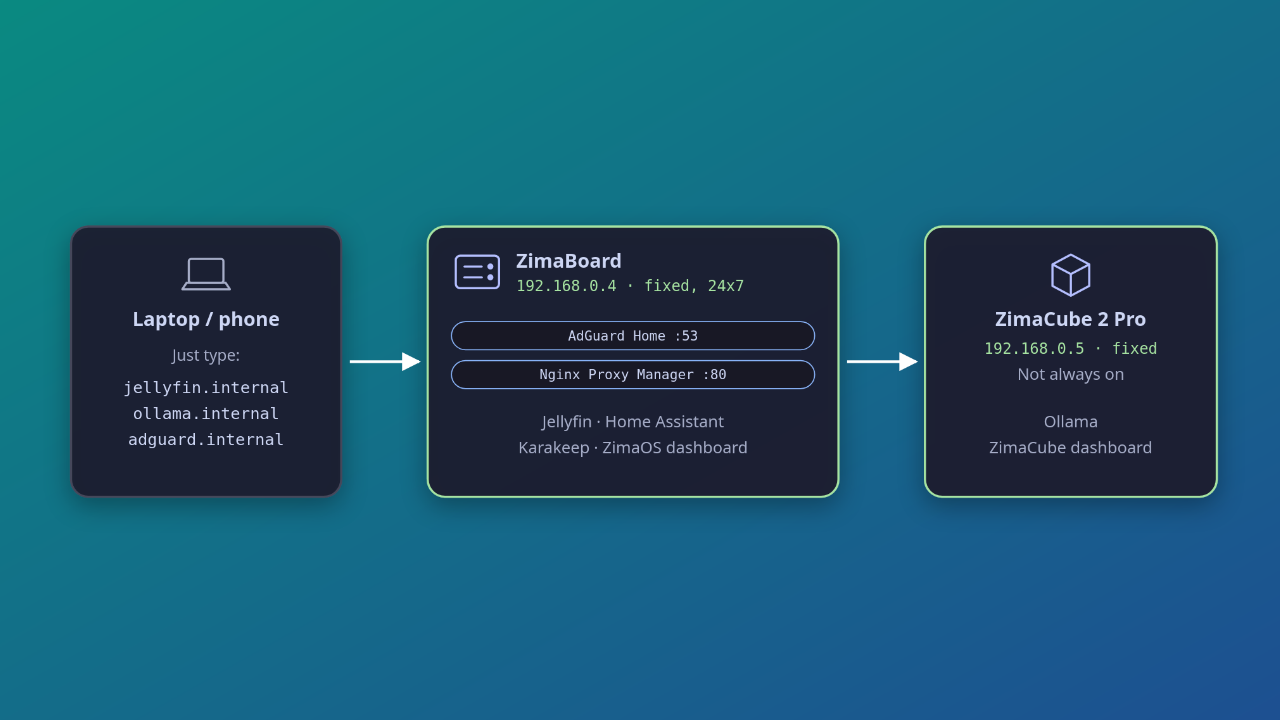Click the ZimaBoard title

(569, 261)
